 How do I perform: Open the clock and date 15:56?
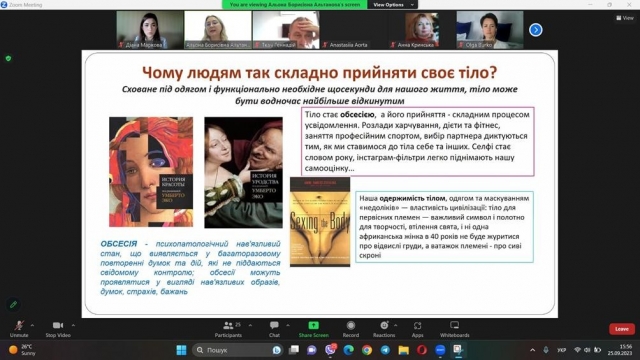tap(620, 350)
